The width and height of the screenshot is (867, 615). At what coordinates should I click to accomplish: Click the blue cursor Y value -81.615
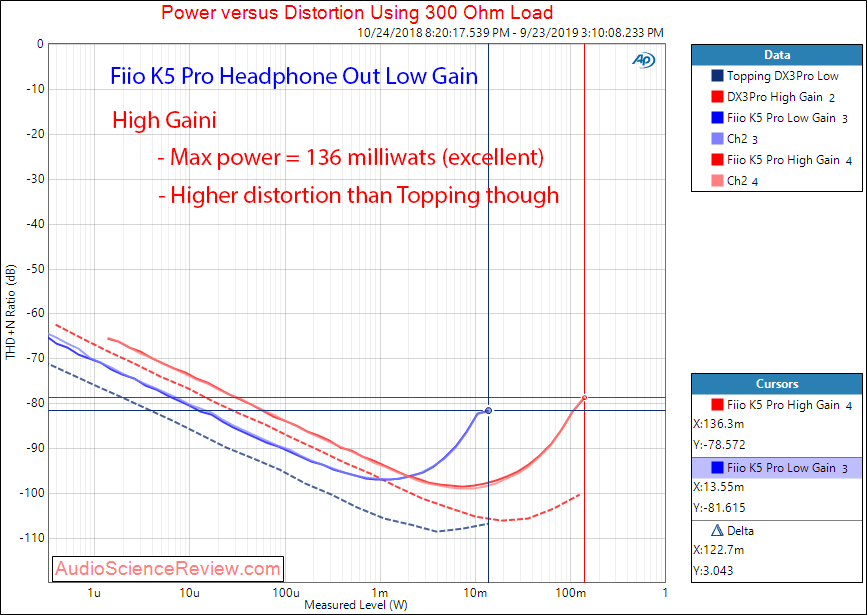coord(719,508)
